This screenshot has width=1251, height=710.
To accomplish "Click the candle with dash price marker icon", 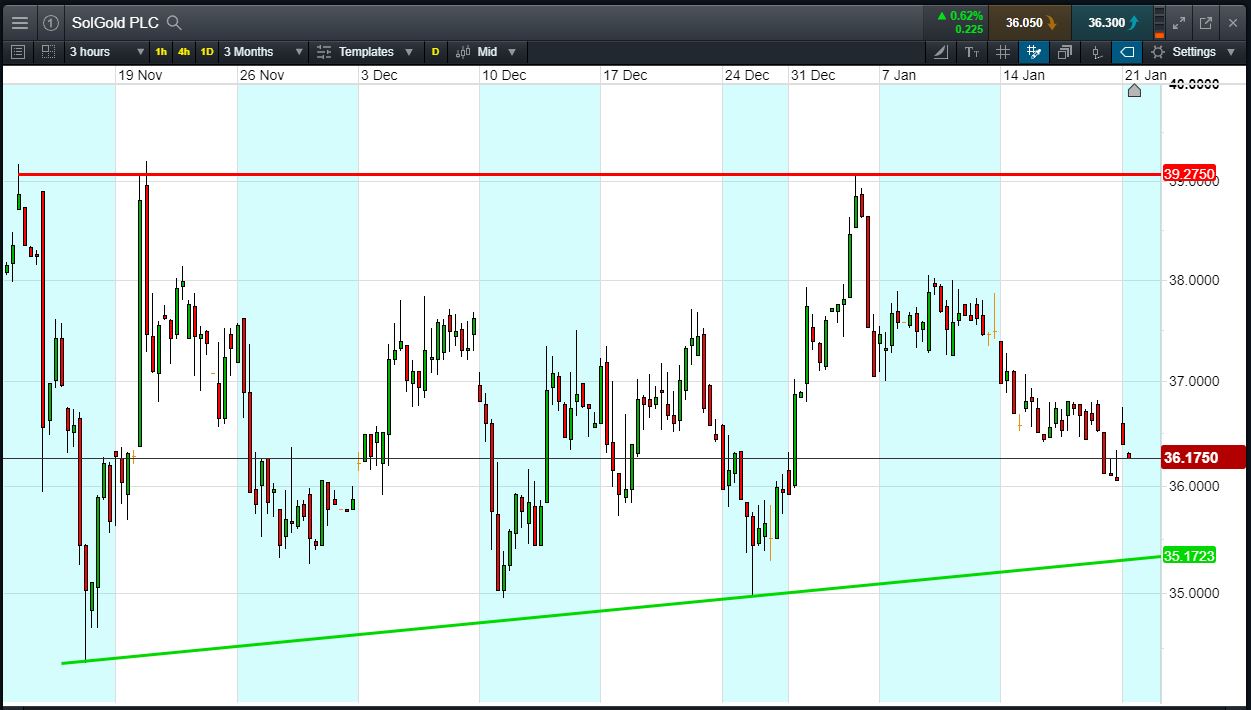I will click(1097, 51).
